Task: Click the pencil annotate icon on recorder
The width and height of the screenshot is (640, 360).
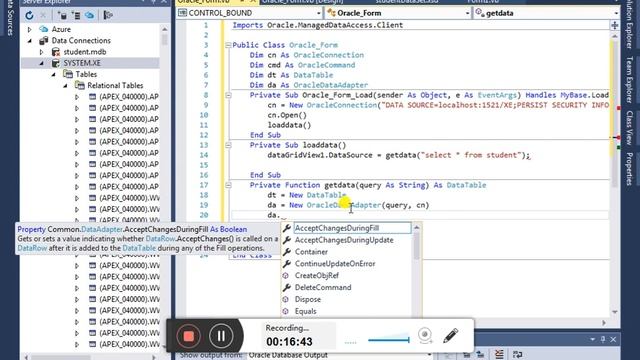Action: (x=450, y=336)
